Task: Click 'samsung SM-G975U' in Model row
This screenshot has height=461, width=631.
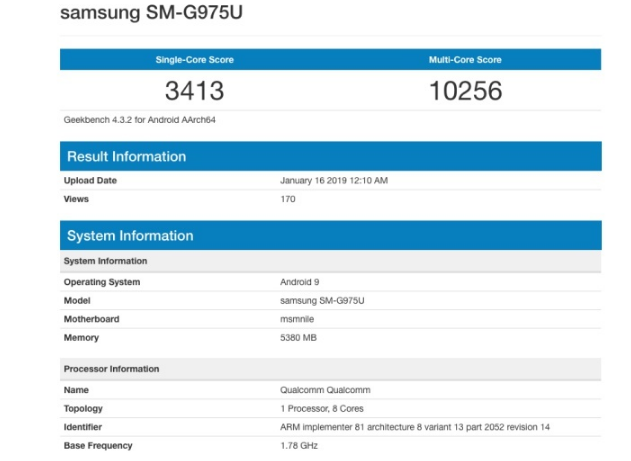Action: tap(322, 300)
